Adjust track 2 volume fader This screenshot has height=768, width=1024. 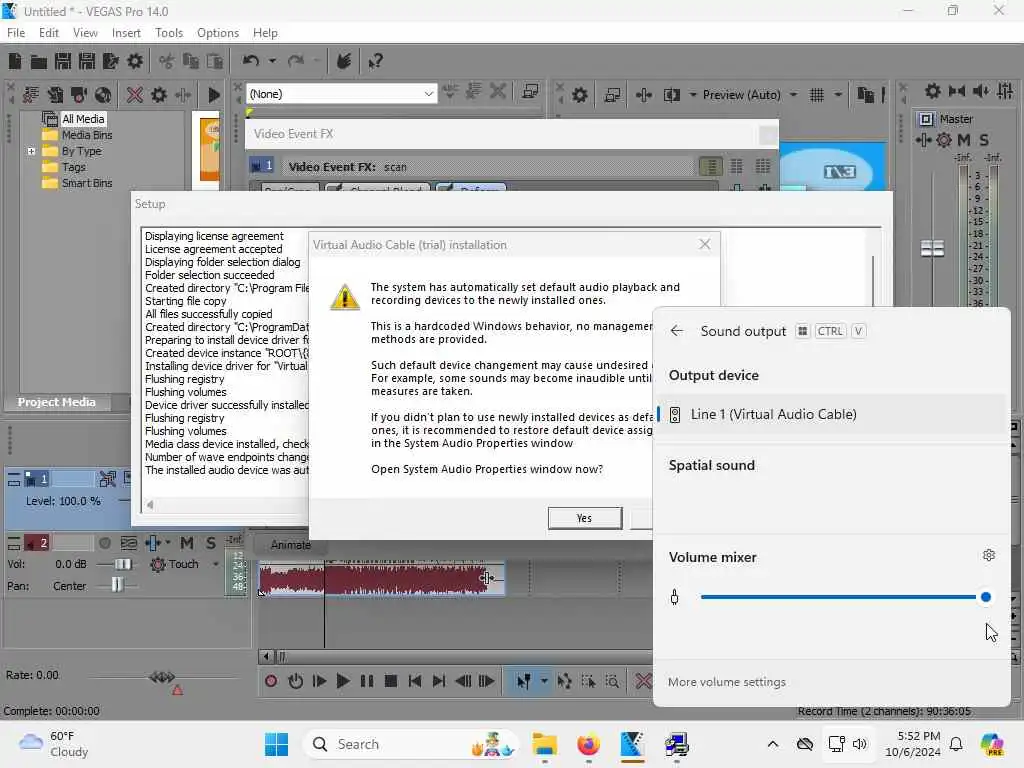[x=123, y=564]
